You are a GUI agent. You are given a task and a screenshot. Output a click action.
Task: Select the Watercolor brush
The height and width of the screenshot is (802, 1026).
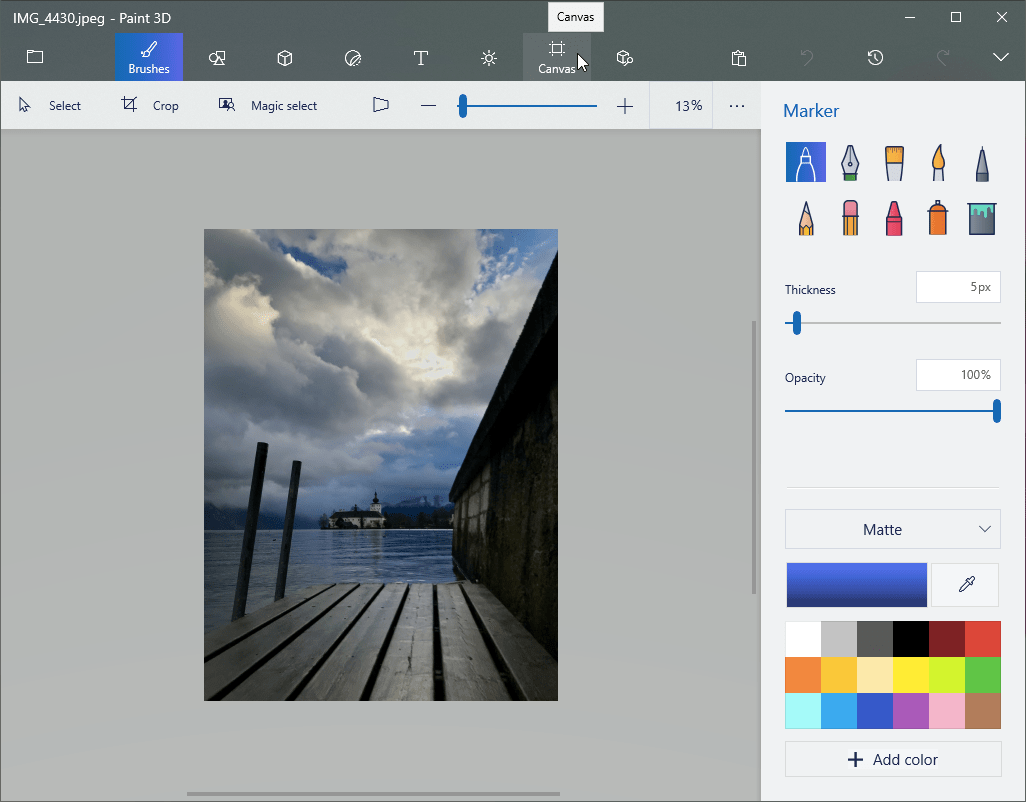point(938,162)
